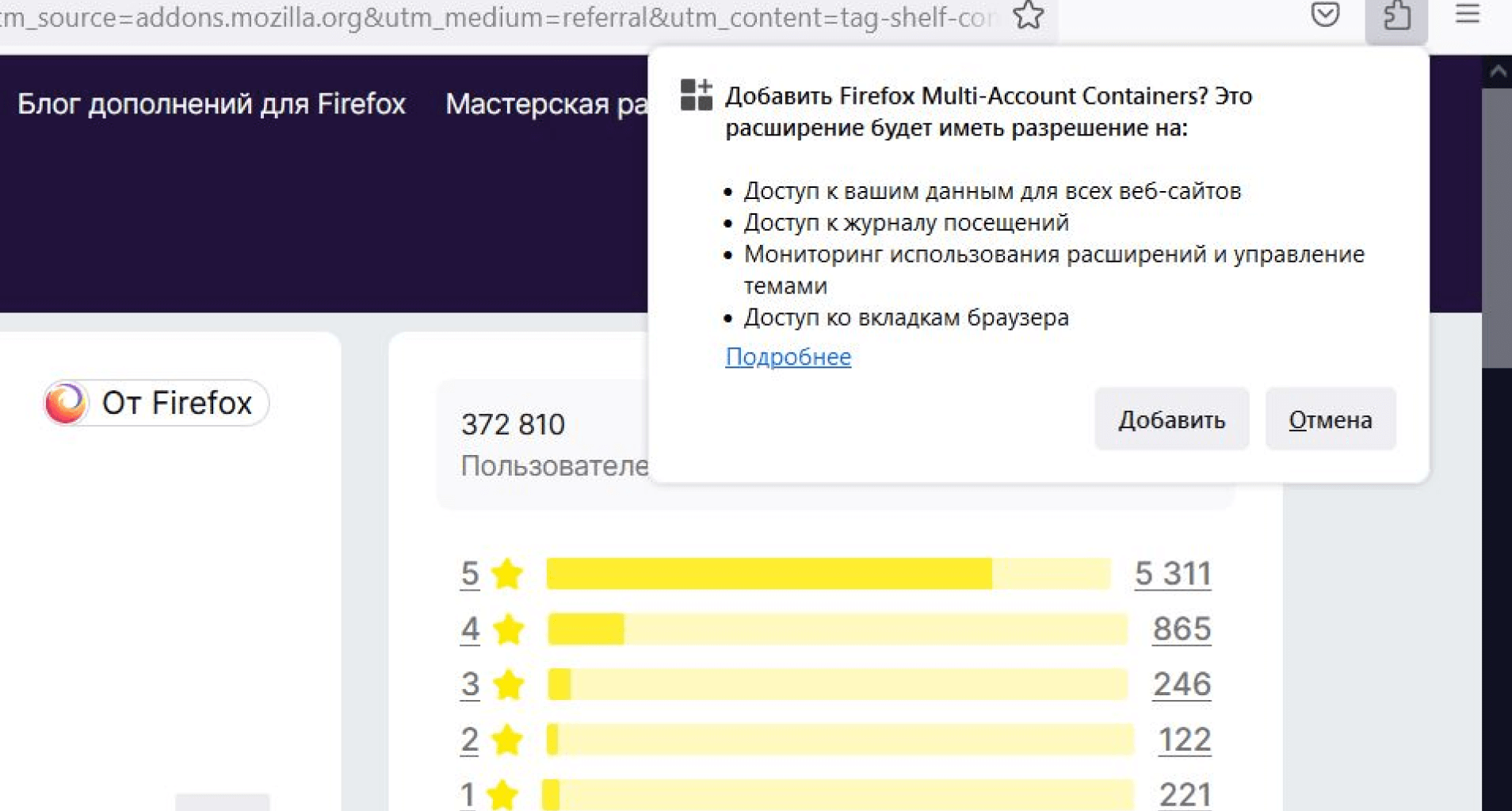
Task: Open the Firefox hamburger menu
Action: (x=1467, y=15)
